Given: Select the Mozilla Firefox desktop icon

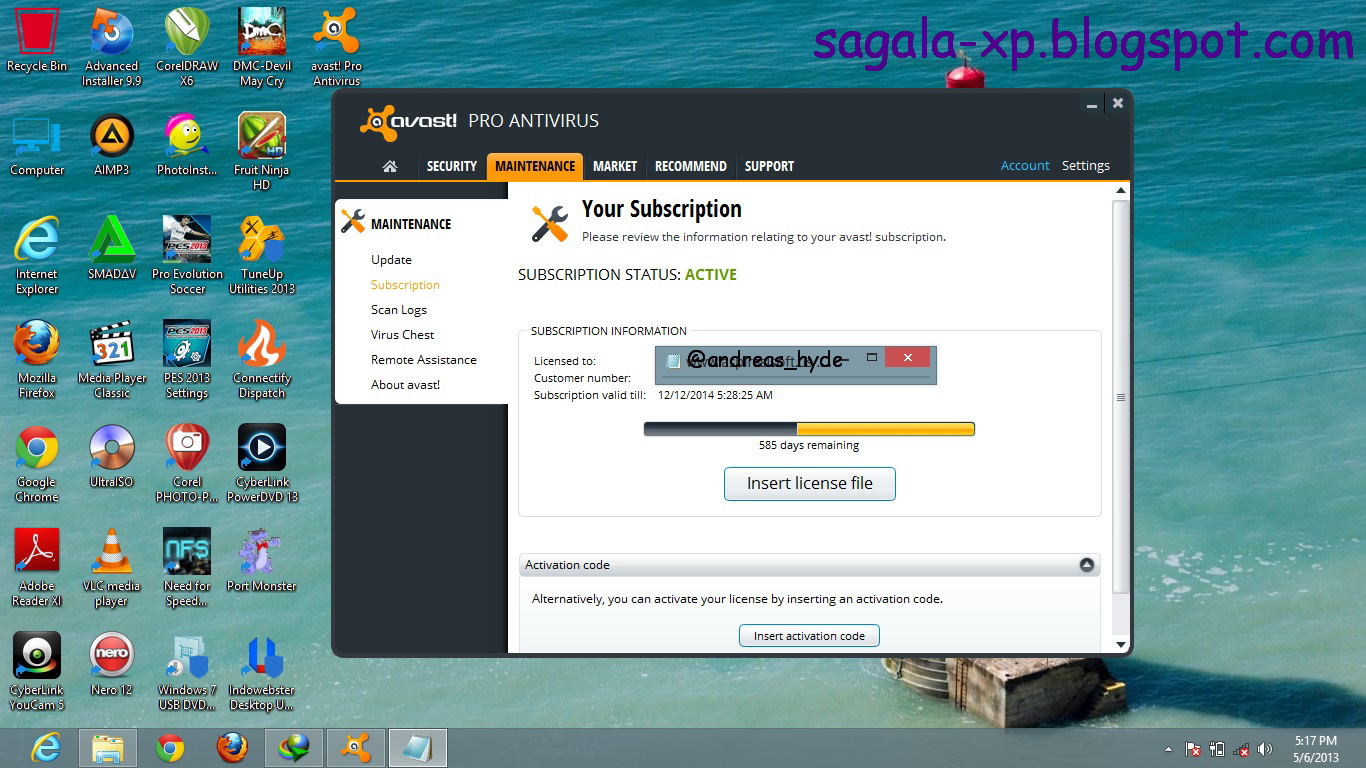Looking at the screenshot, I should (x=37, y=360).
